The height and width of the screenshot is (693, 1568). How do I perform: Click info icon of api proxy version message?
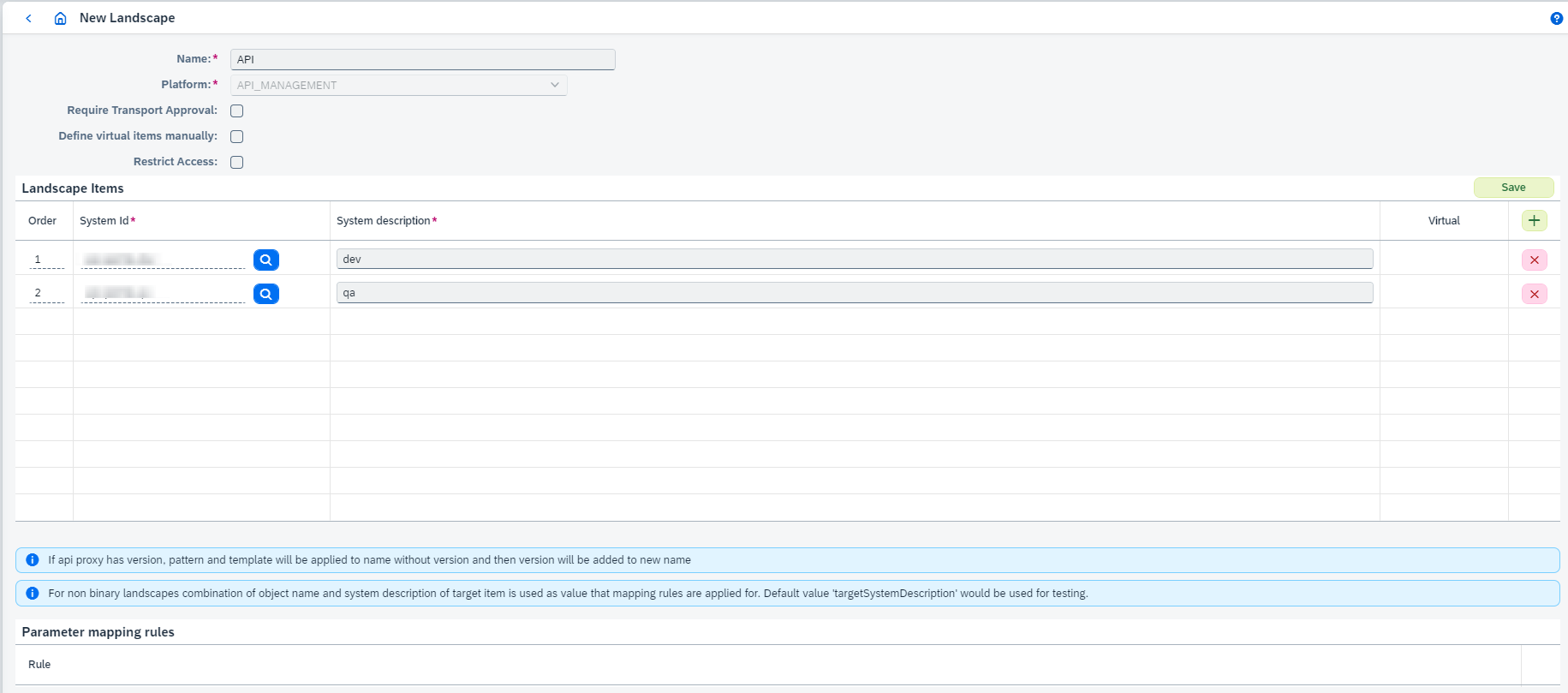33,560
